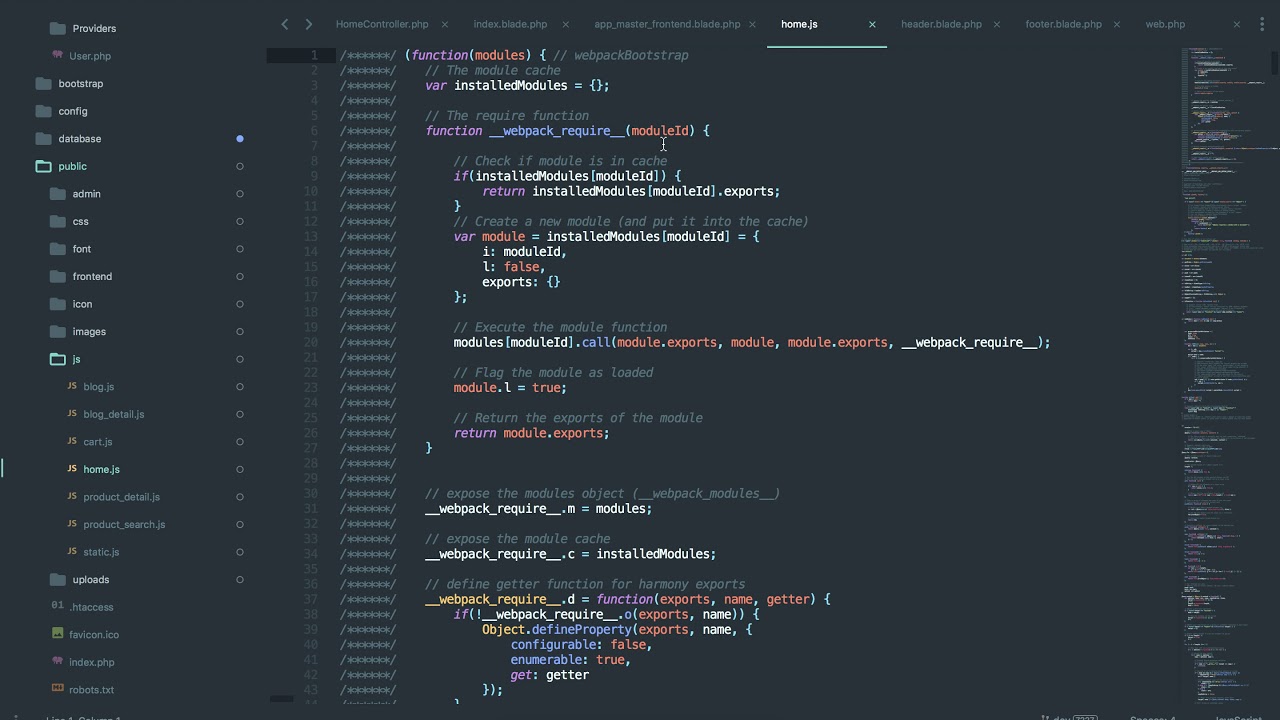The width and height of the screenshot is (1280, 720).
Task: Click the JS icon next to blog.js
Action: [72, 386]
